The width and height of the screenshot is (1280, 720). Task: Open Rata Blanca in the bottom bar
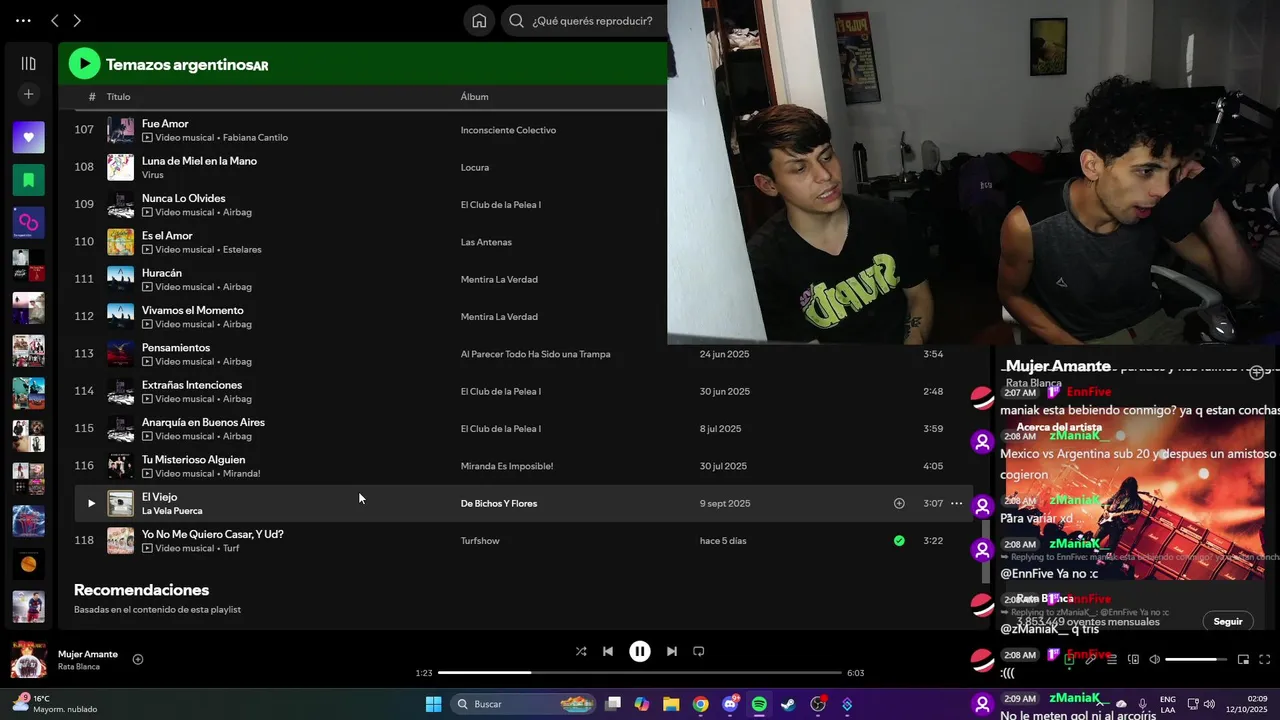[79, 667]
